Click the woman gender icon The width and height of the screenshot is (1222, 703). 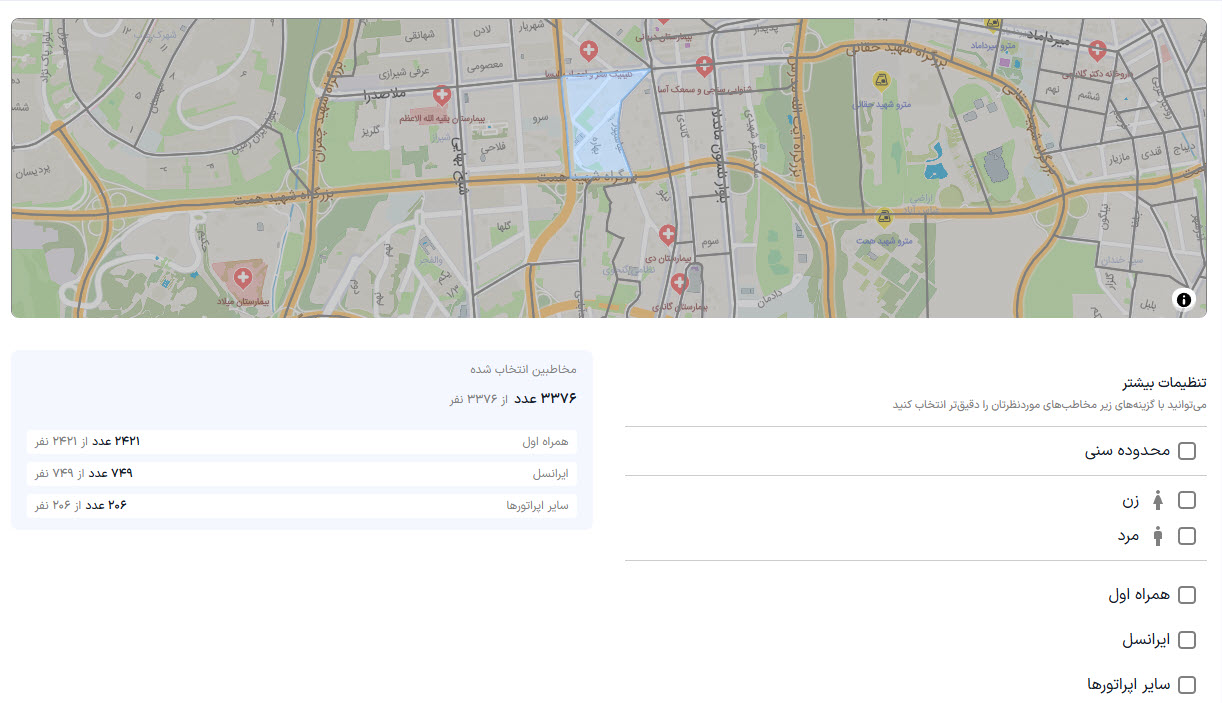click(1158, 500)
